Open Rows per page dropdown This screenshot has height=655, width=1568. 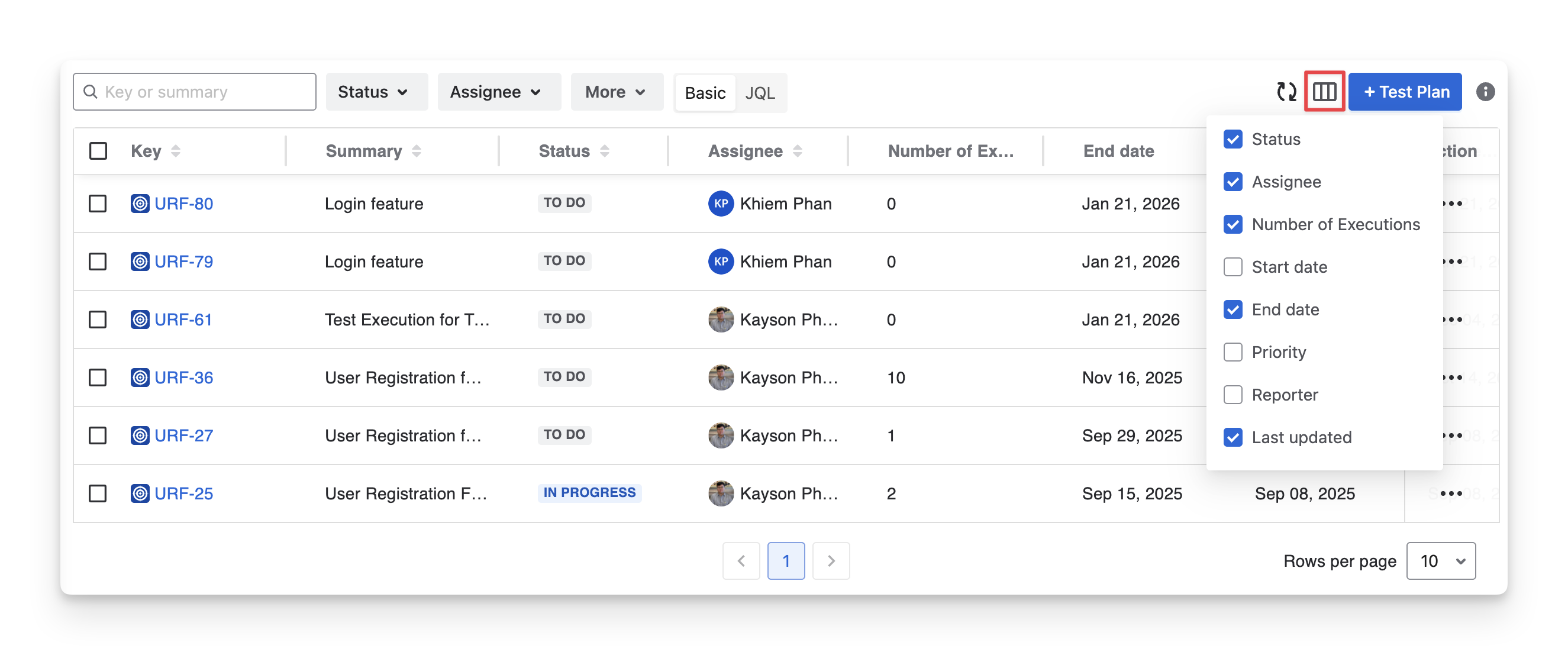1440,561
